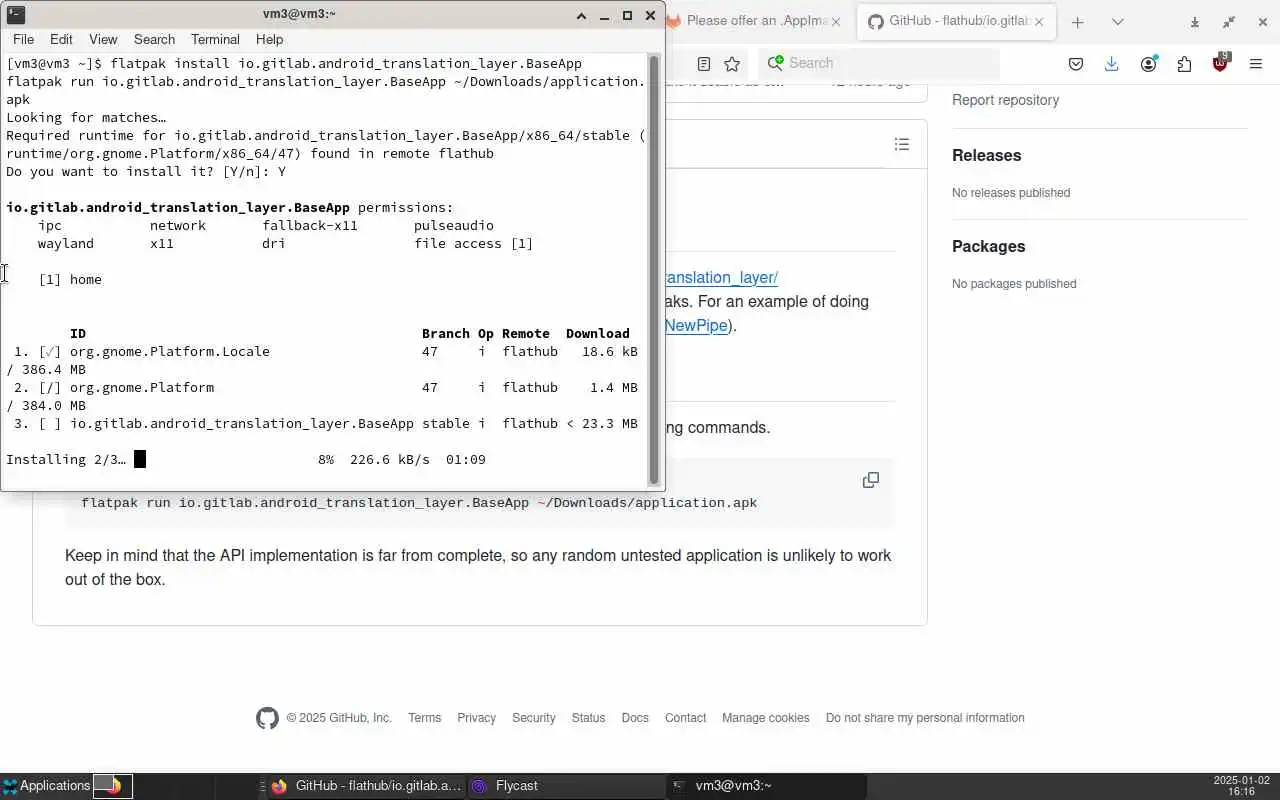Viewport: 1280px width, 800px height.
Task: Open the terminal View menu
Action: (103, 39)
